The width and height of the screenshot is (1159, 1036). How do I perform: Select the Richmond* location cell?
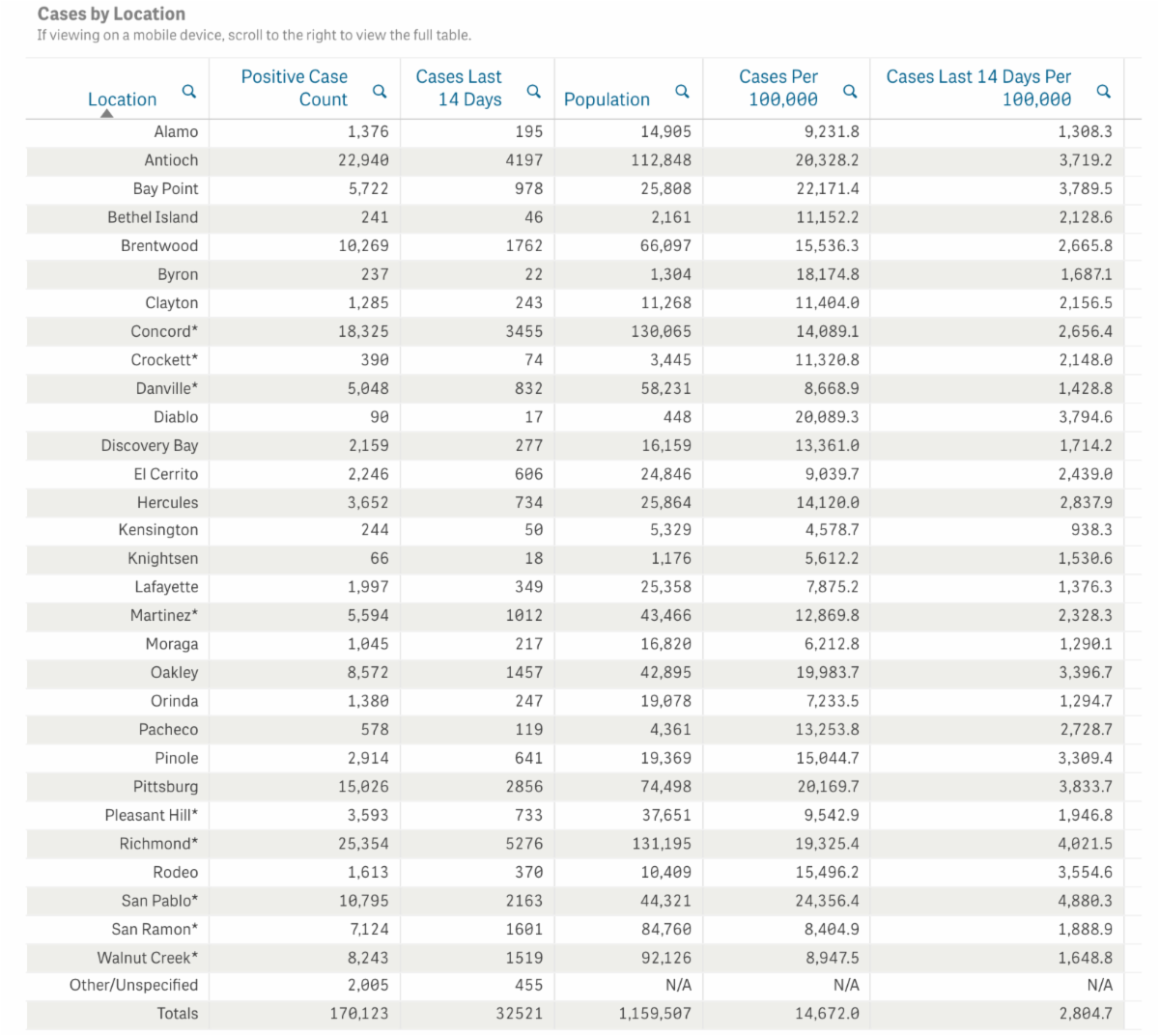click(x=158, y=844)
